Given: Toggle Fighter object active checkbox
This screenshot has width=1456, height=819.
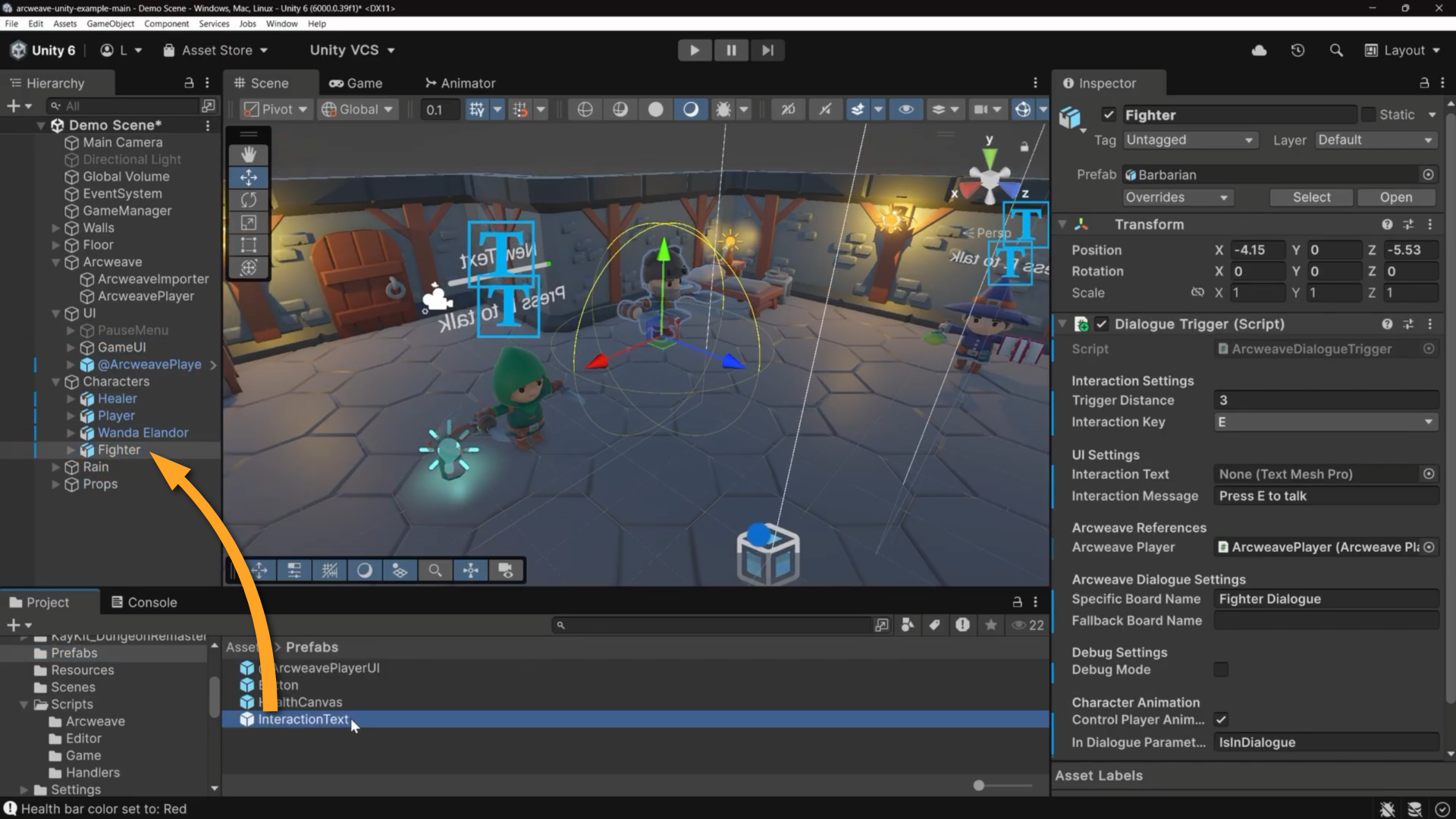Looking at the screenshot, I should coord(1109,115).
